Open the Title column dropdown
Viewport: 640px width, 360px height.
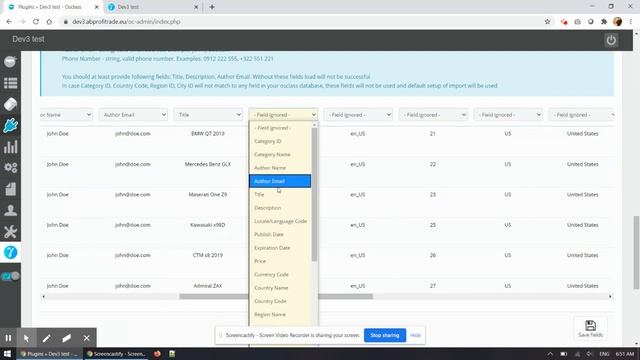click(x=208, y=115)
